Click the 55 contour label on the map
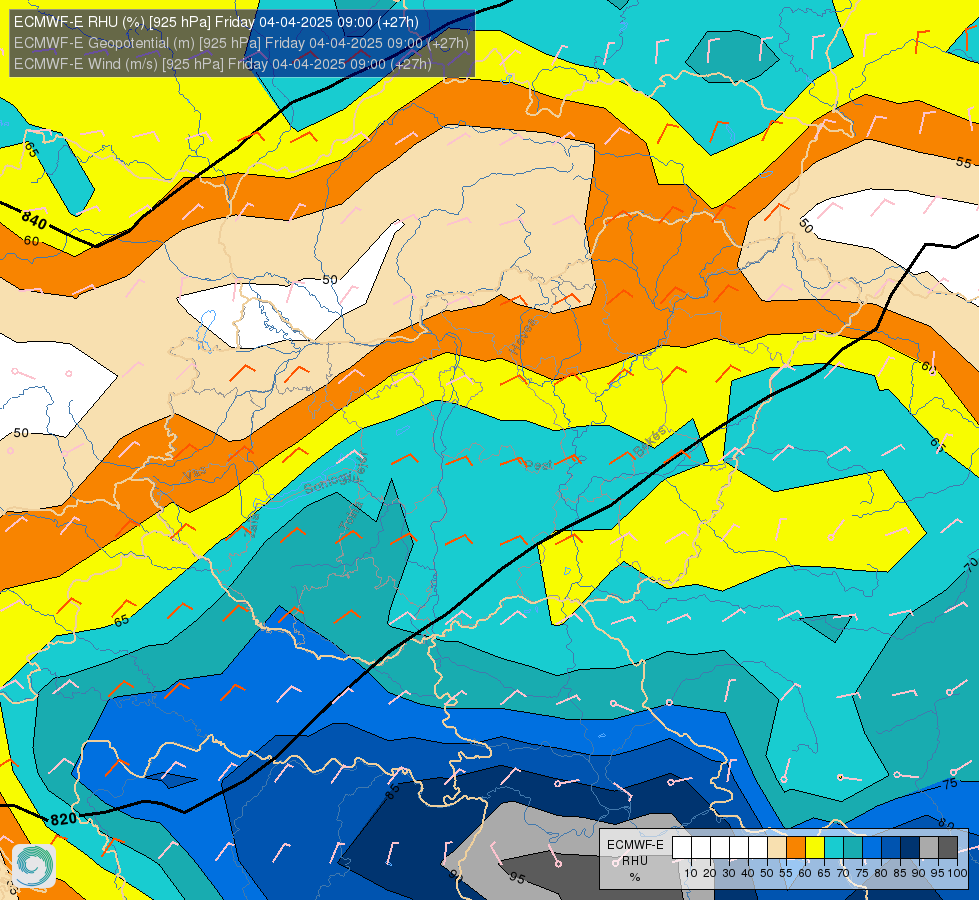Viewport: 979px width, 900px height. click(x=964, y=162)
